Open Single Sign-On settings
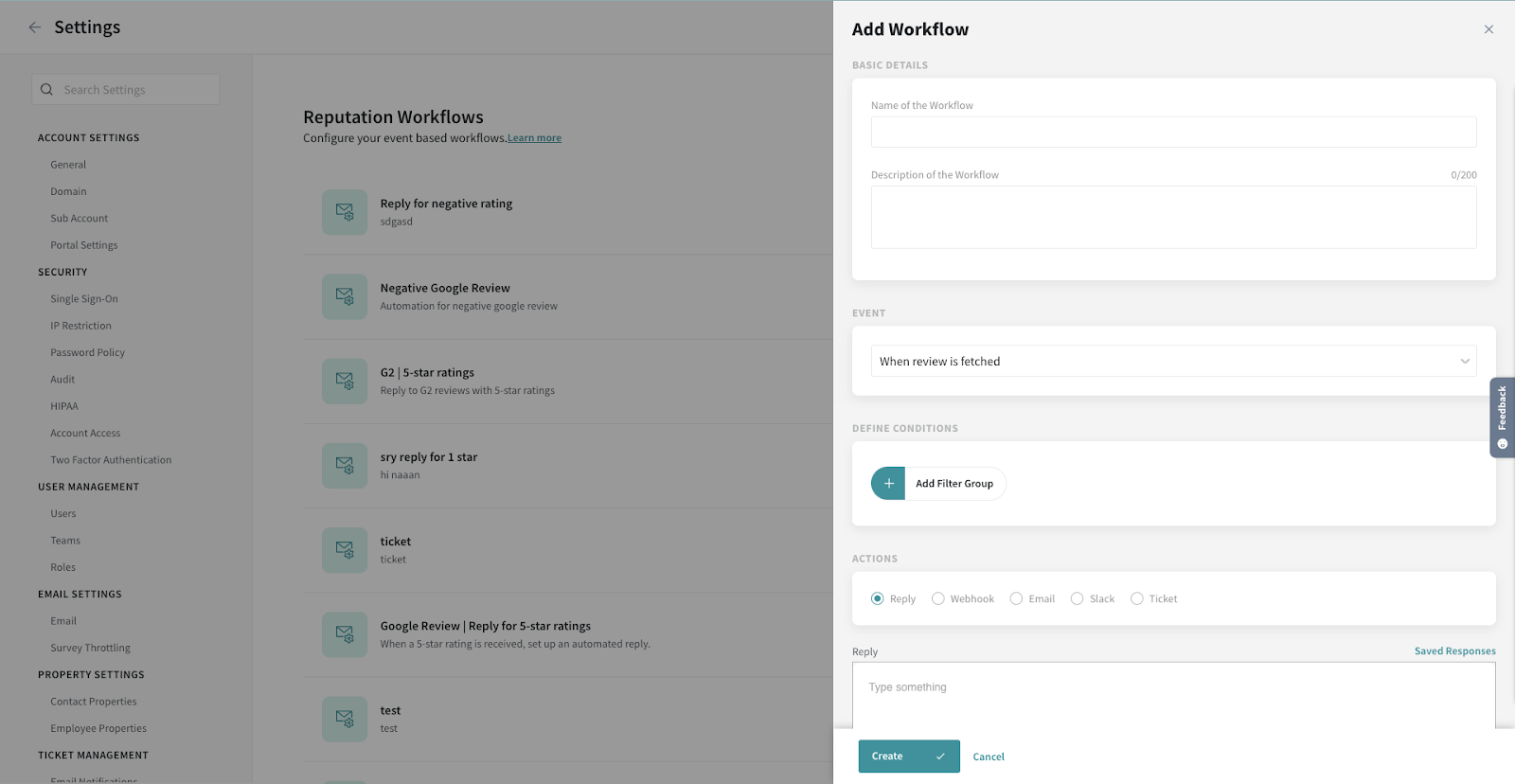This screenshot has width=1515, height=784. [84, 299]
